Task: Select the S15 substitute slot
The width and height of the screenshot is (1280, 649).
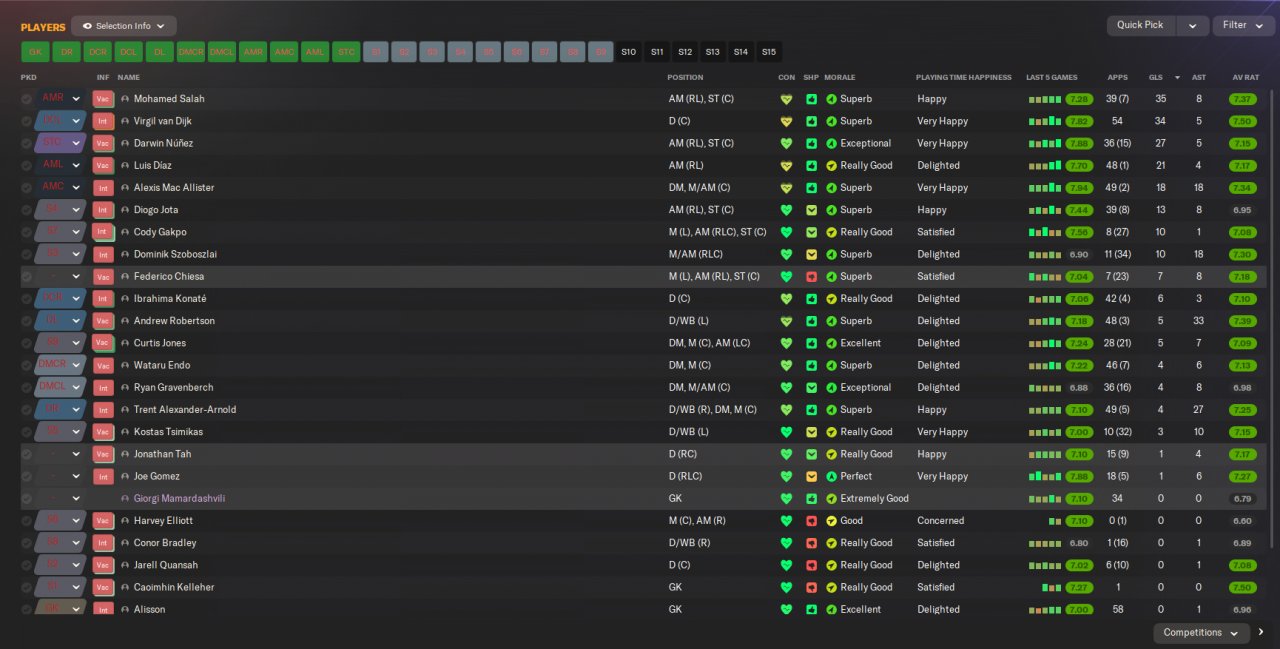Action: (x=768, y=52)
